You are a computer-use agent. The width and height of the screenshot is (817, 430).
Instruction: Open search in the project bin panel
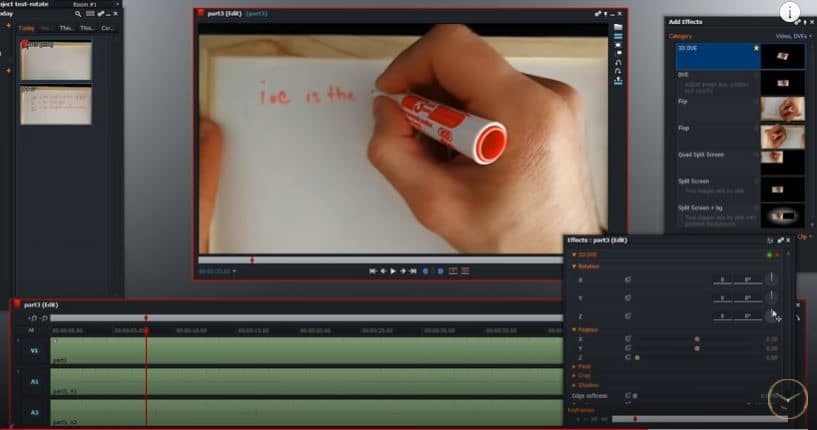[x=78, y=14]
